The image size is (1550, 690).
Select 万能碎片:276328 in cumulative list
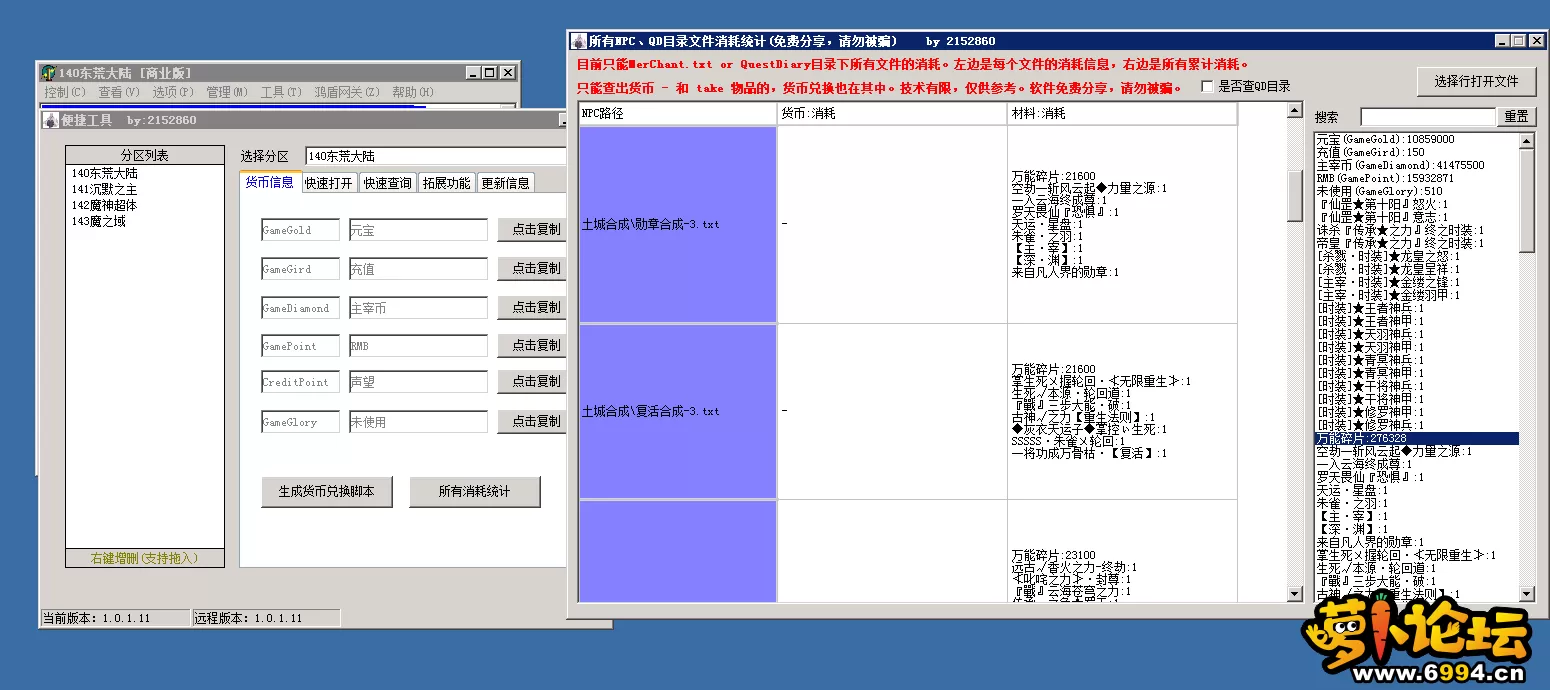point(1416,438)
